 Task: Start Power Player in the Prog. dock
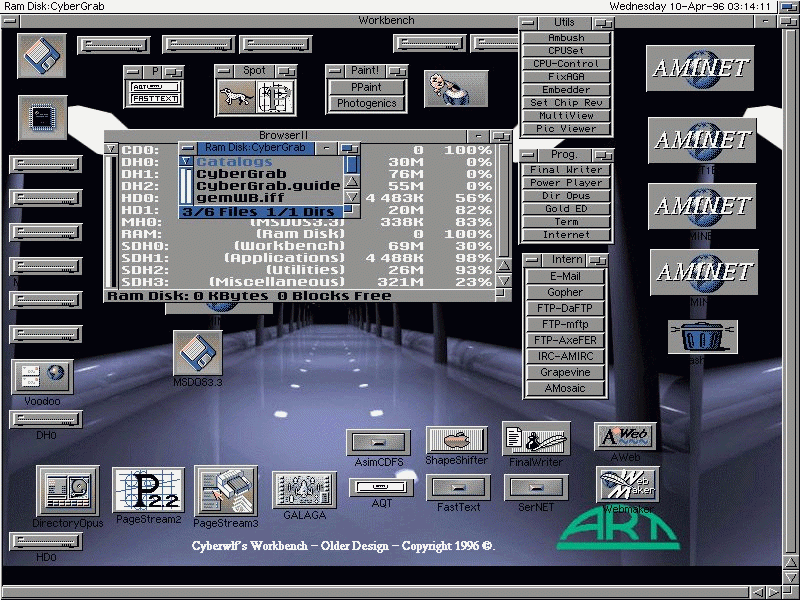coord(566,183)
